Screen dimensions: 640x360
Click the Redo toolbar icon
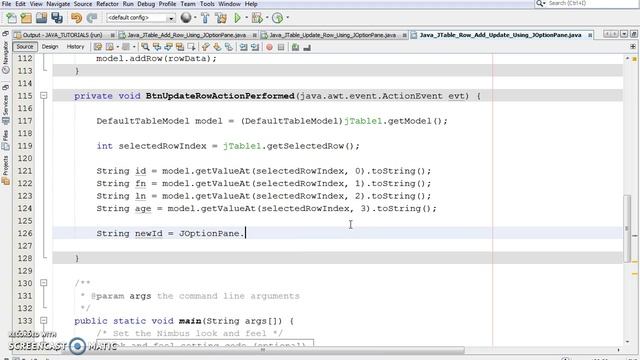[92, 18]
